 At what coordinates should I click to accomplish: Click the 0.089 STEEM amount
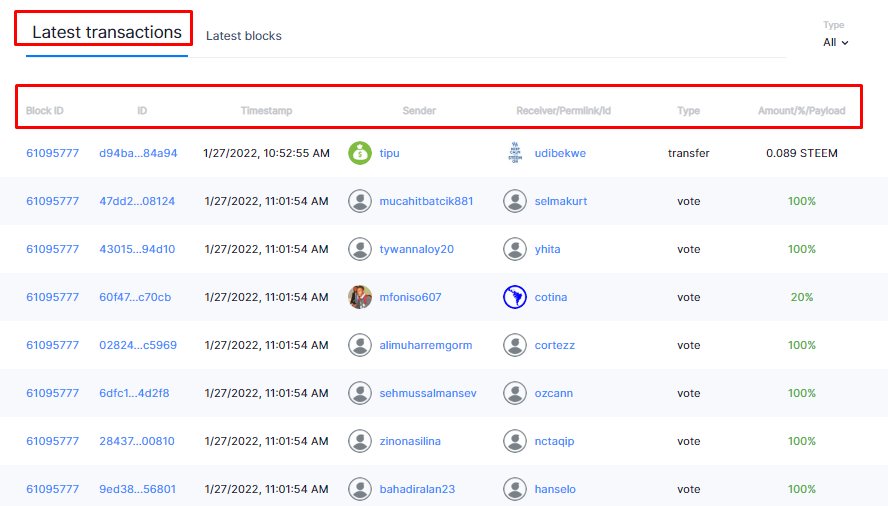(x=801, y=153)
